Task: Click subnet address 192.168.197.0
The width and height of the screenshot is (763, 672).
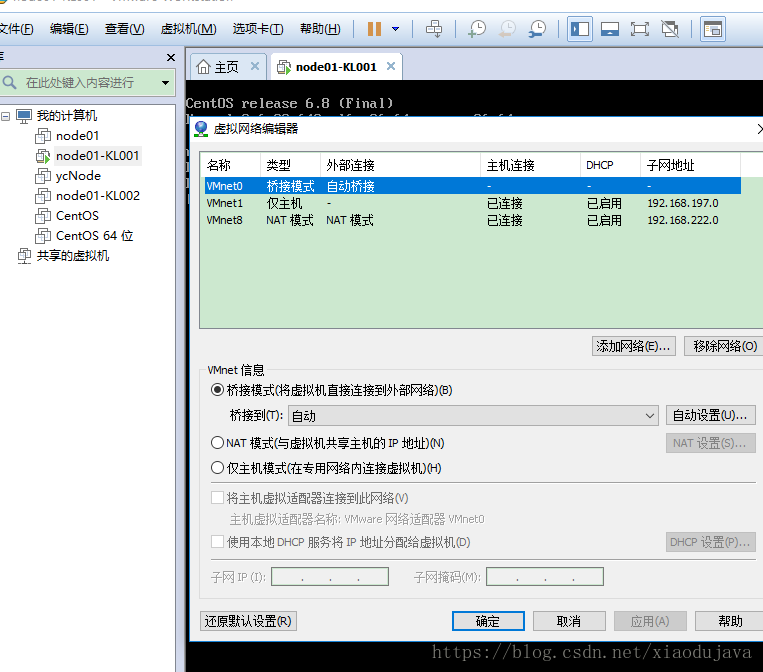Action: [683, 203]
